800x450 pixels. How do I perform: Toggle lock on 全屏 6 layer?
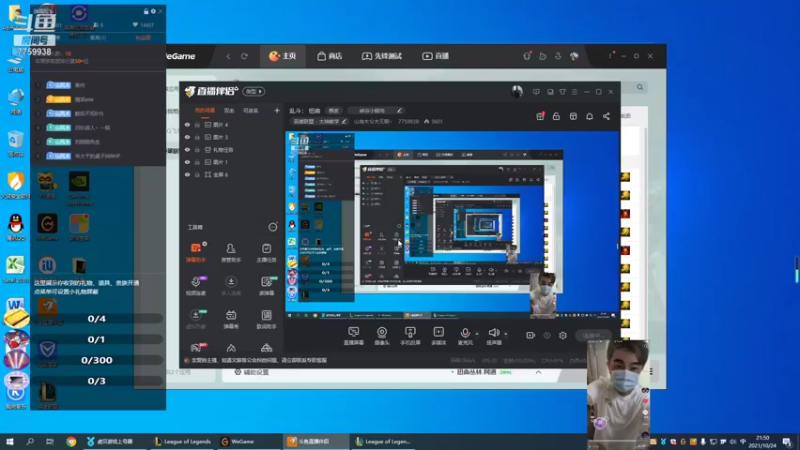(197, 174)
